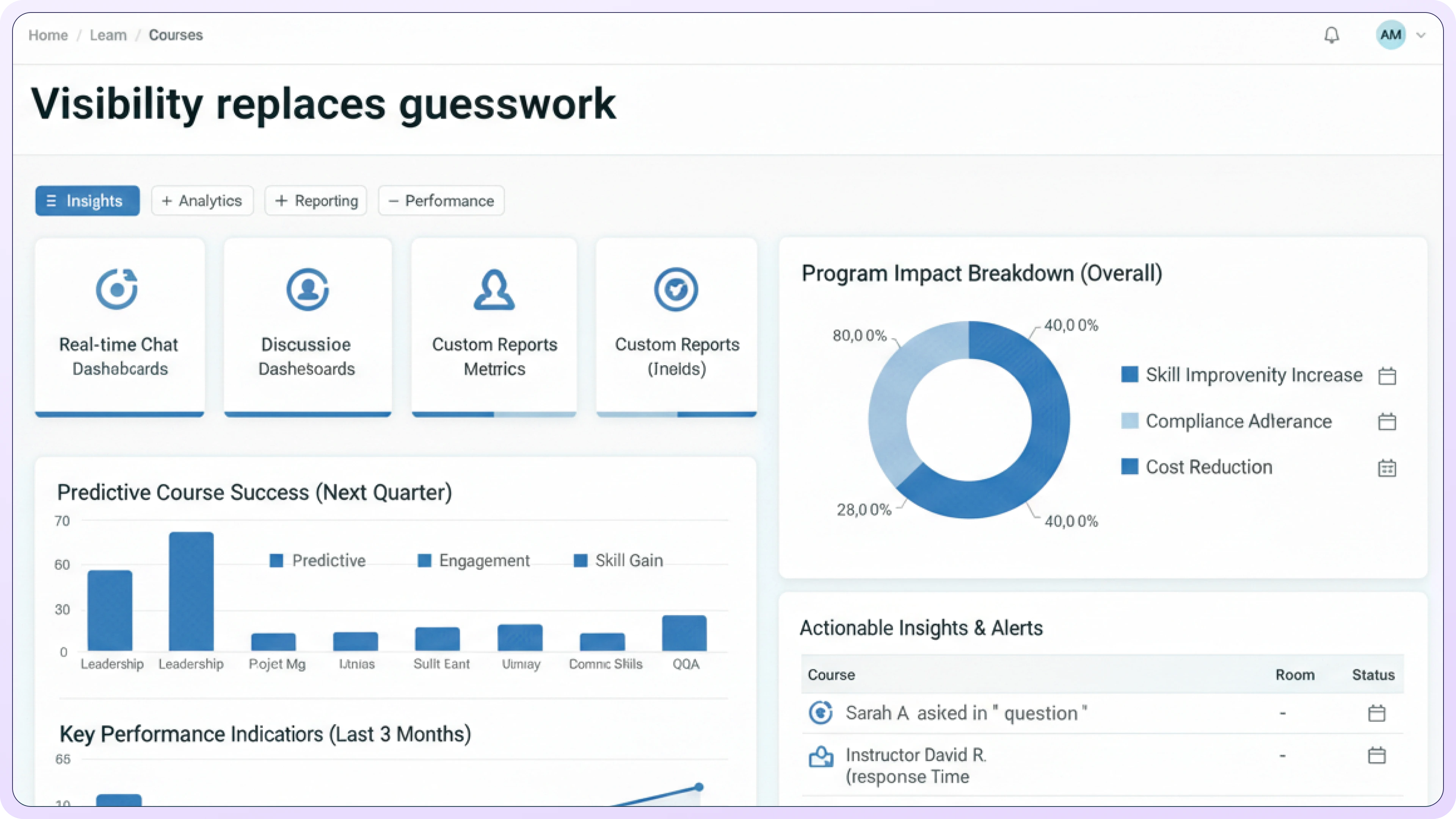The image size is (1456, 819).
Task: Expand the user account dropdown chevron
Action: tap(1420, 35)
